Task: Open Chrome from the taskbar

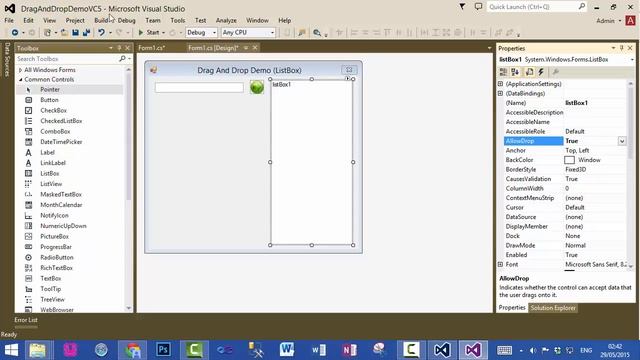Action: pyautogui.click(x=132, y=350)
